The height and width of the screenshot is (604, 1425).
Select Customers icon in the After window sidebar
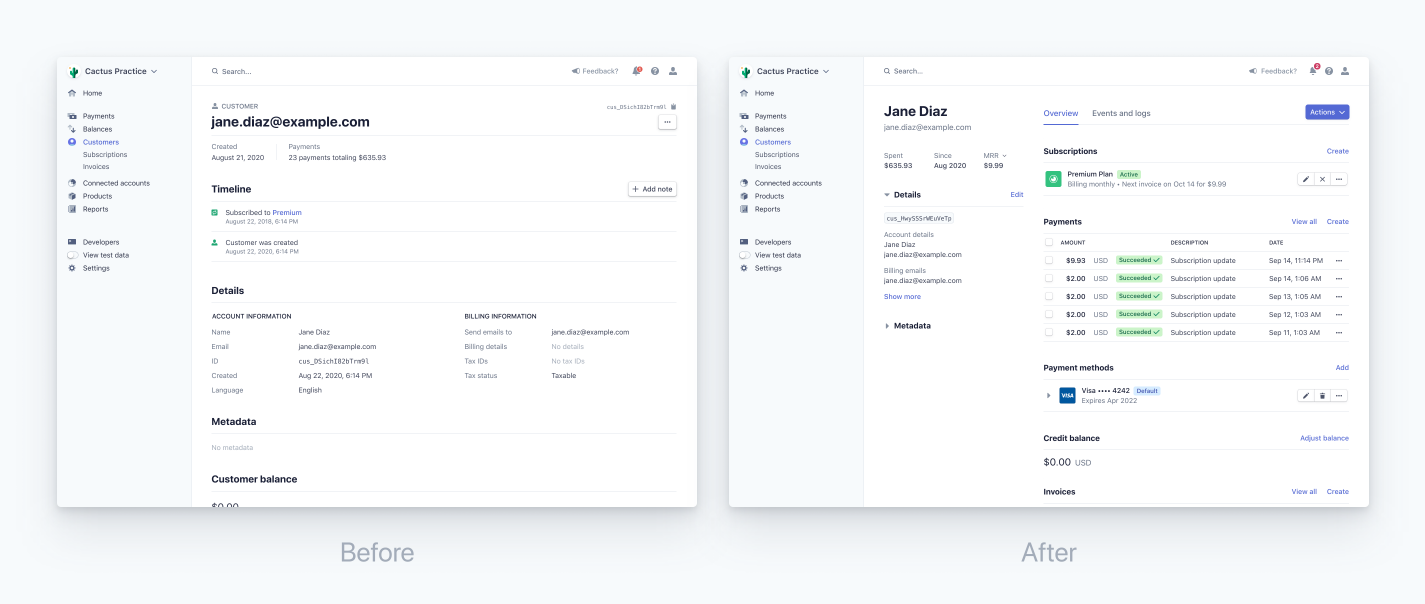744,142
